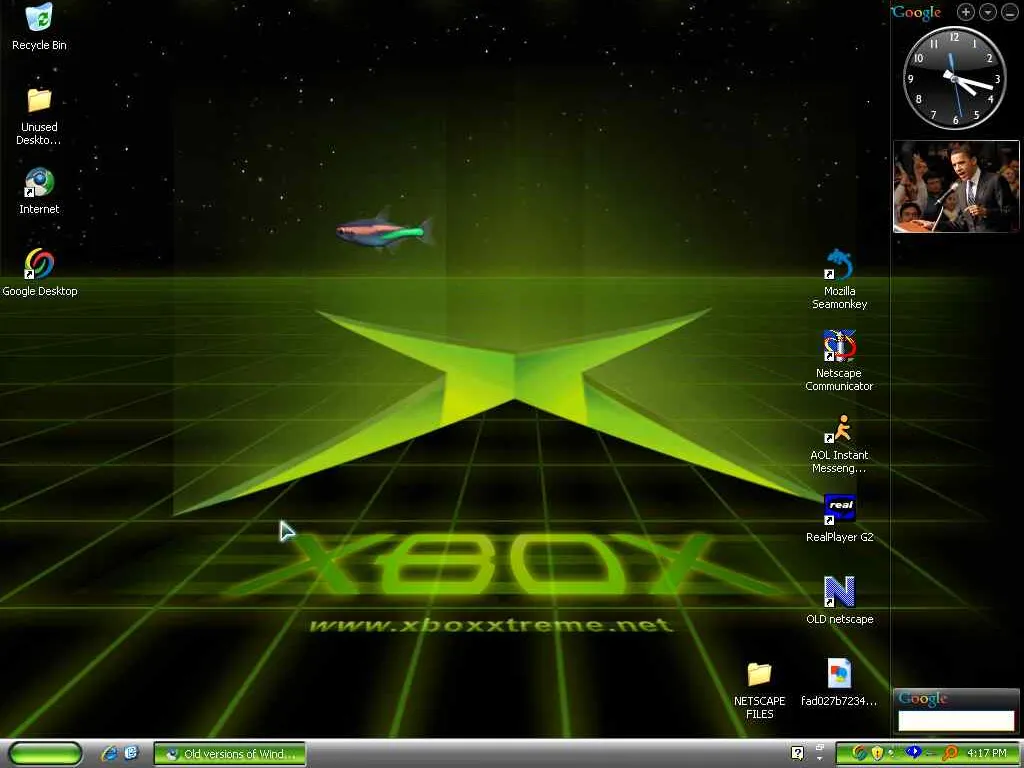Click the Google Desktop swirl tray icon
Screen dimensions: 1024x768
coord(859,753)
